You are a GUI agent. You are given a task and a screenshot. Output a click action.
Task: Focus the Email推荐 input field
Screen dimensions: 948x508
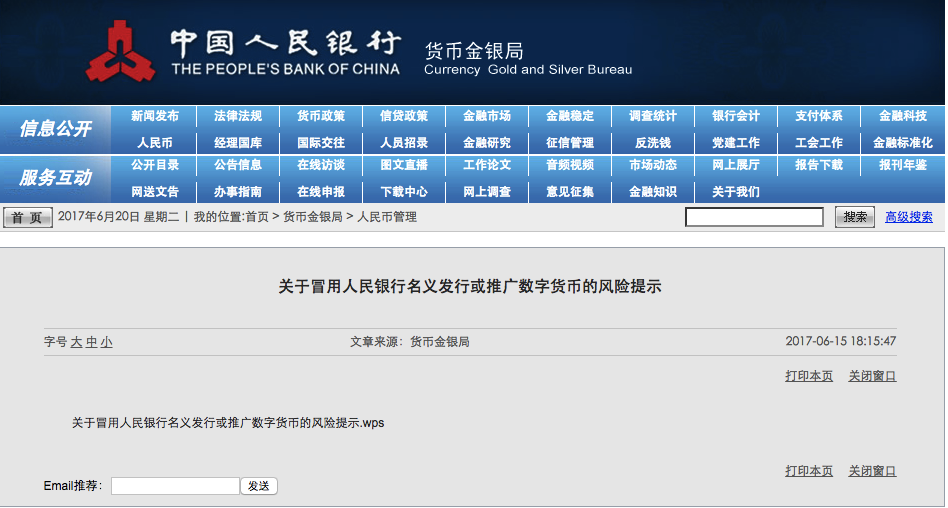tap(175, 486)
